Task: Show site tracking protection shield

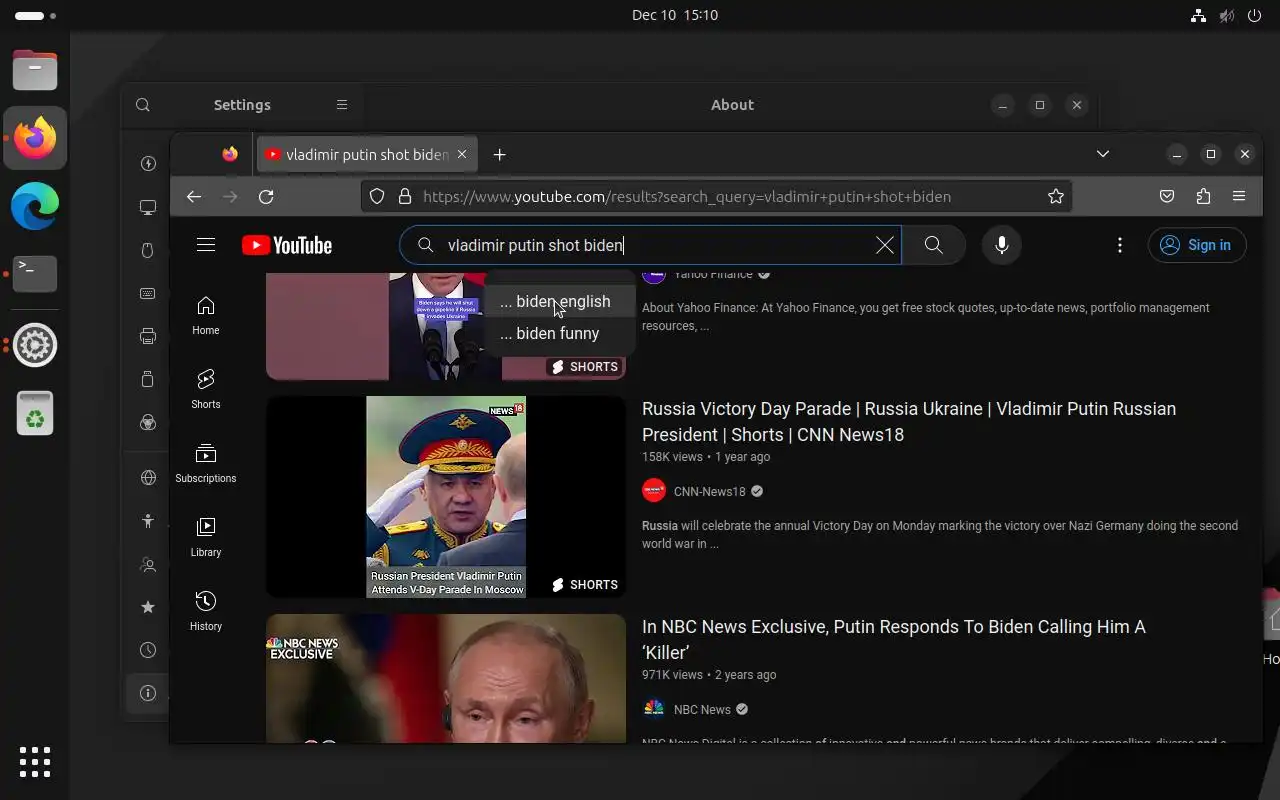Action: (377, 197)
